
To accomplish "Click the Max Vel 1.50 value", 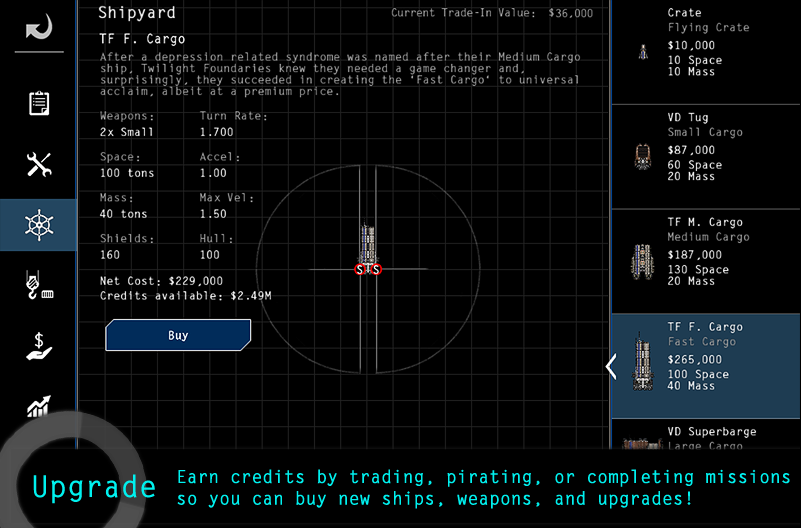I will point(213,213).
